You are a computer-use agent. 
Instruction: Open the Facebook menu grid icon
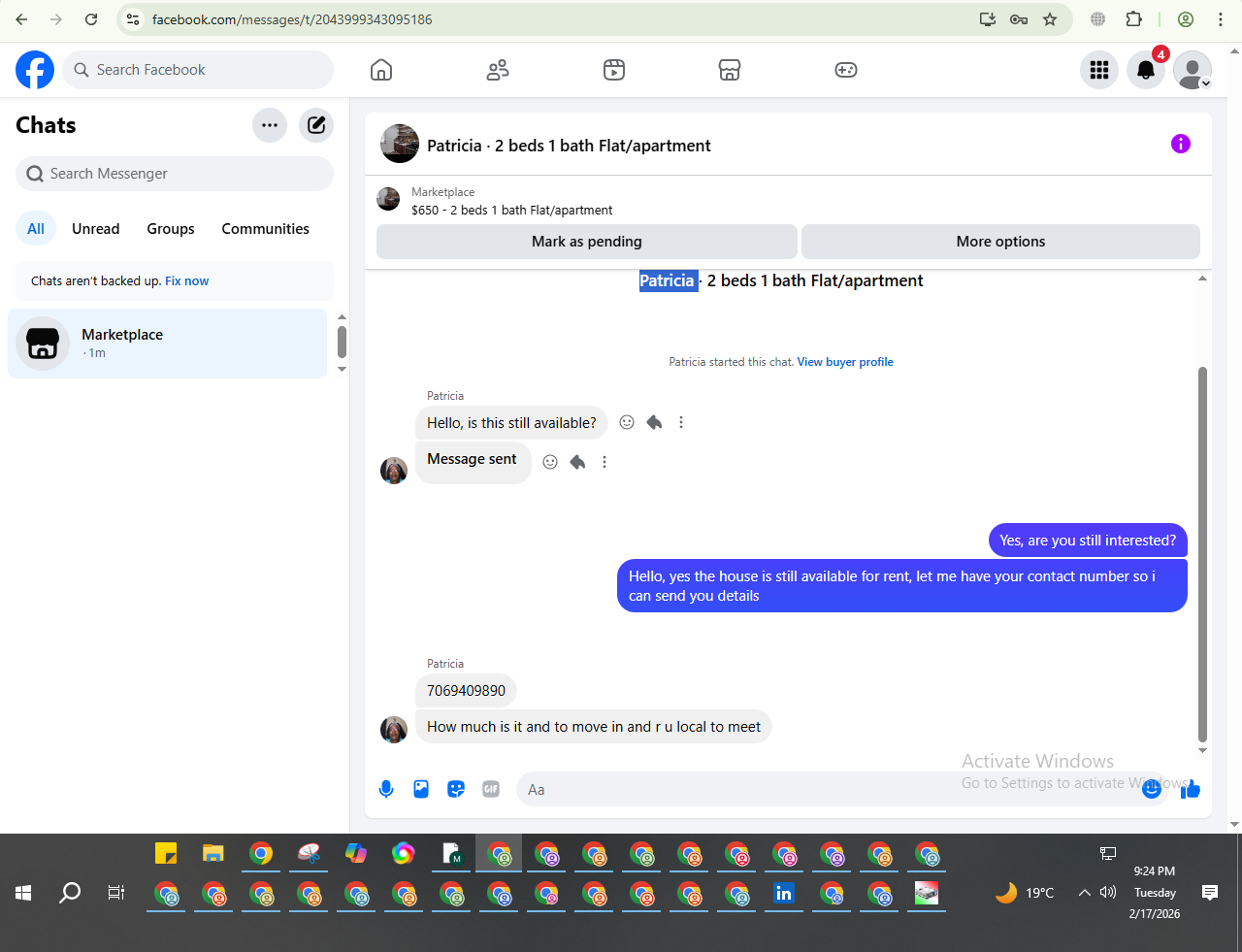(x=1099, y=70)
